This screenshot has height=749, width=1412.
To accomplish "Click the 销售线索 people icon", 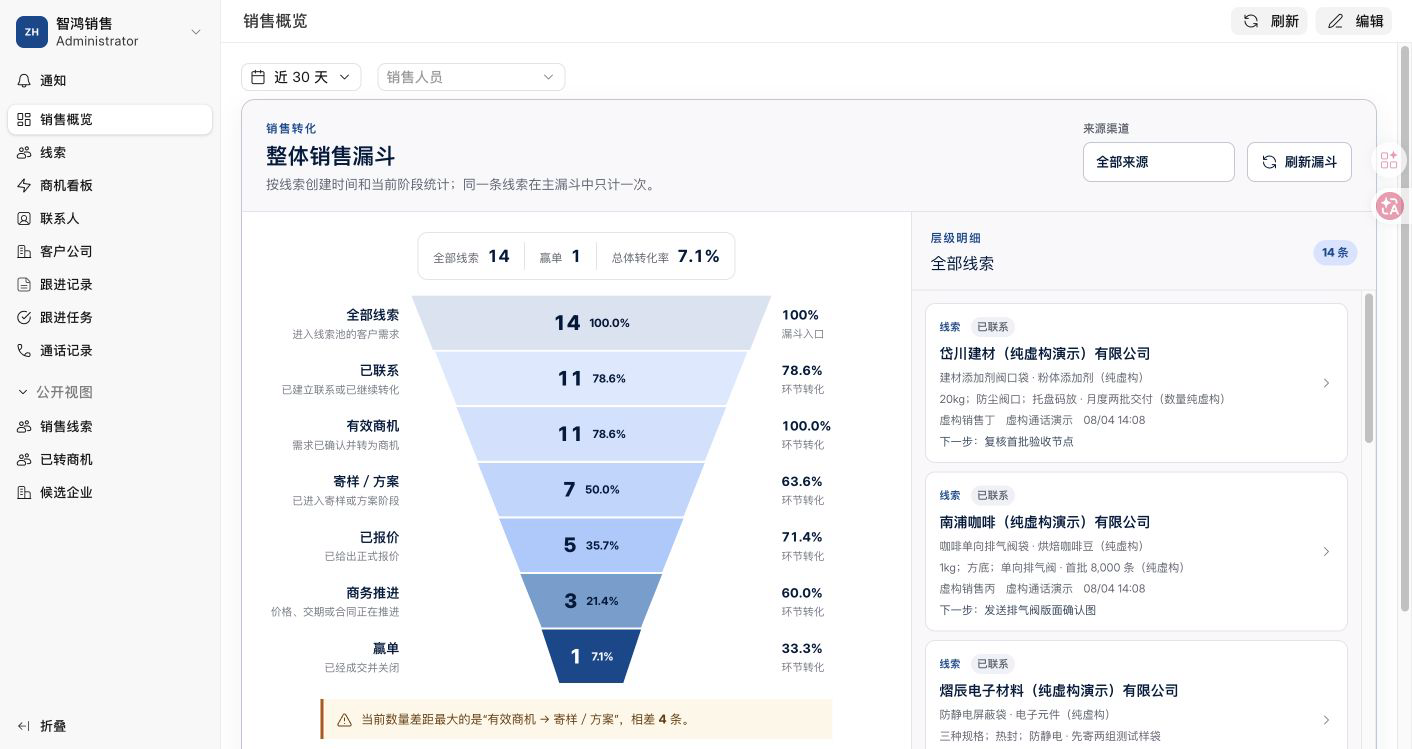I will coord(25,426).
